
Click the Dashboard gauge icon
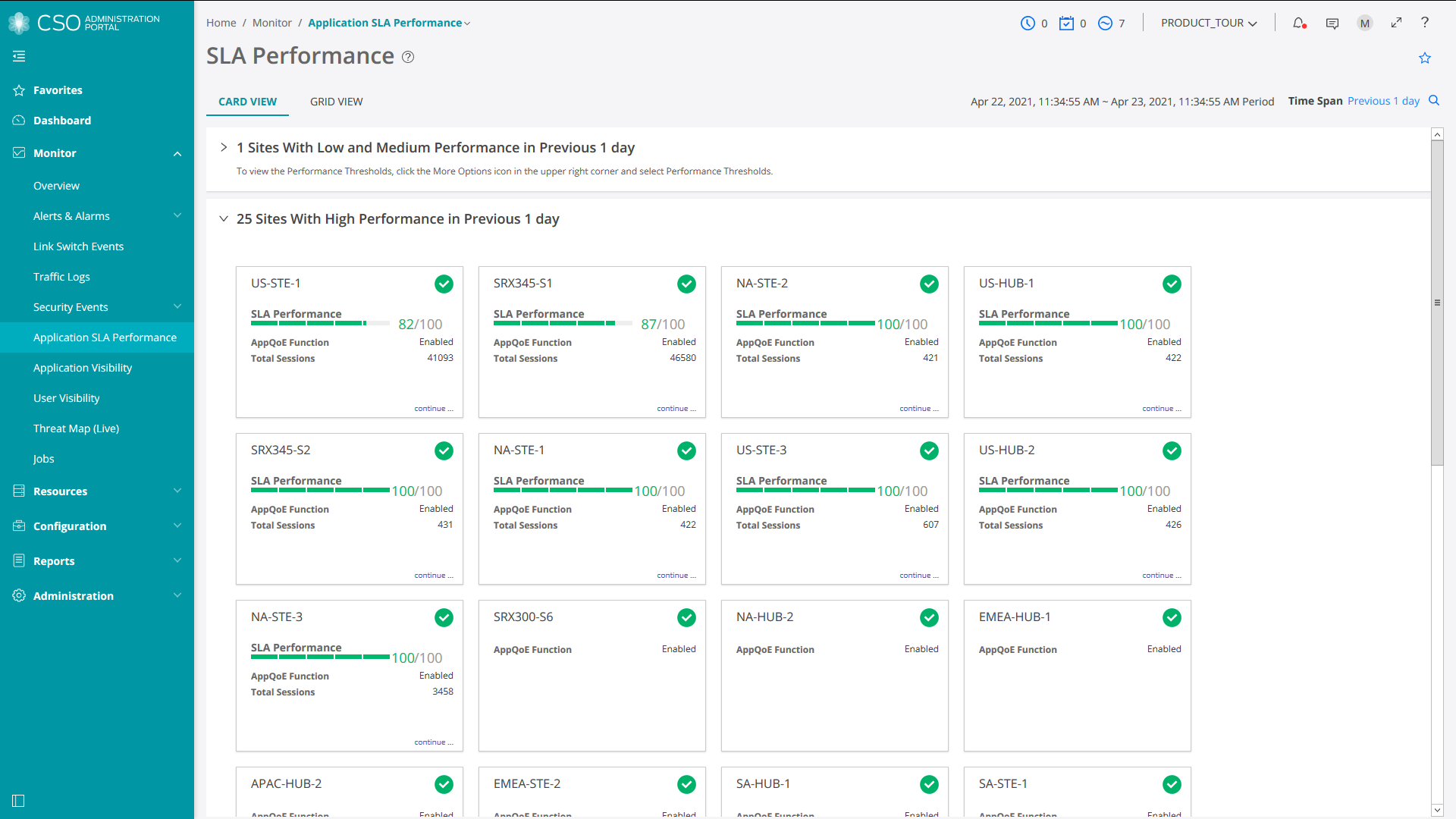tap(19, 121)
